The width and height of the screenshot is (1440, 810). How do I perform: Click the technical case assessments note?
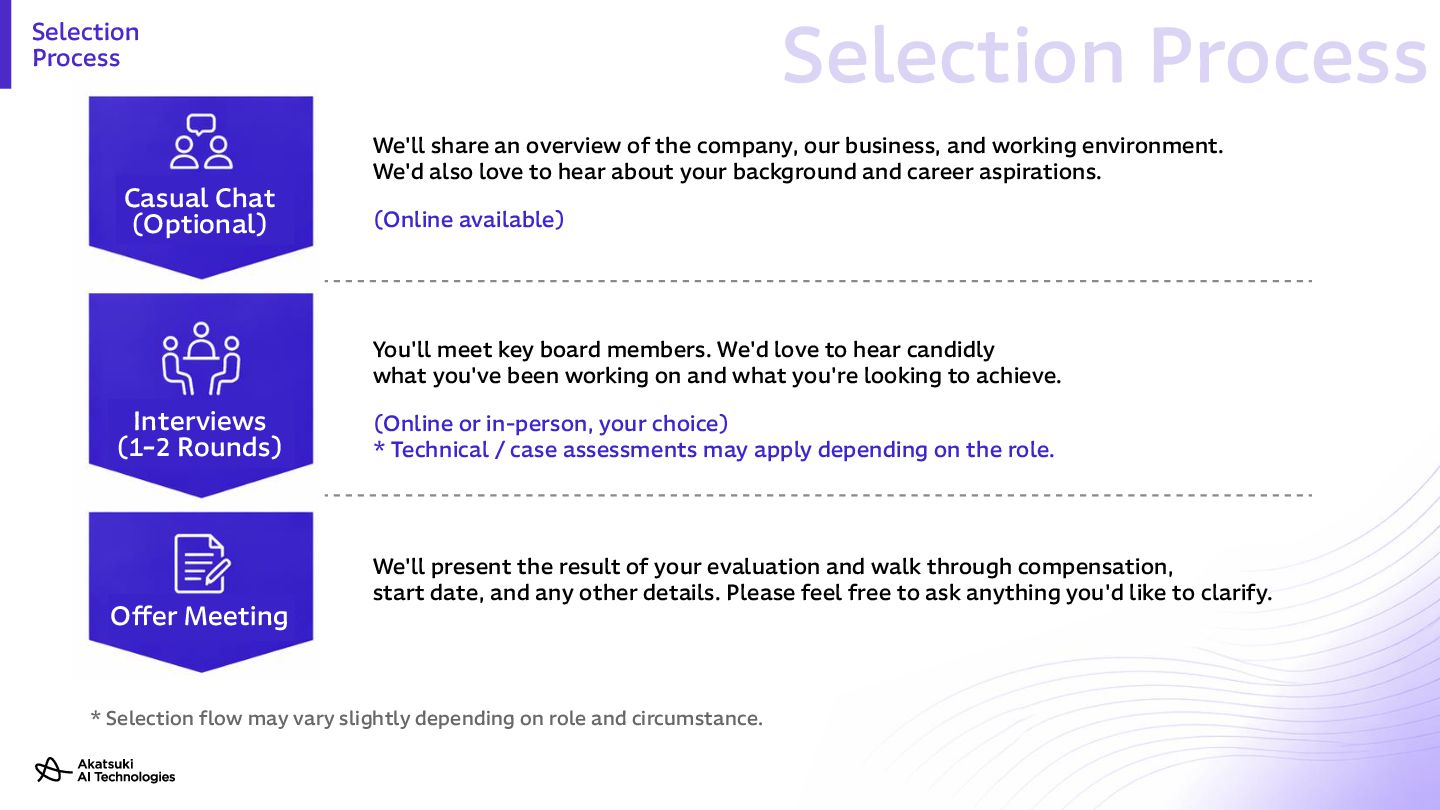tap(714, 449)
